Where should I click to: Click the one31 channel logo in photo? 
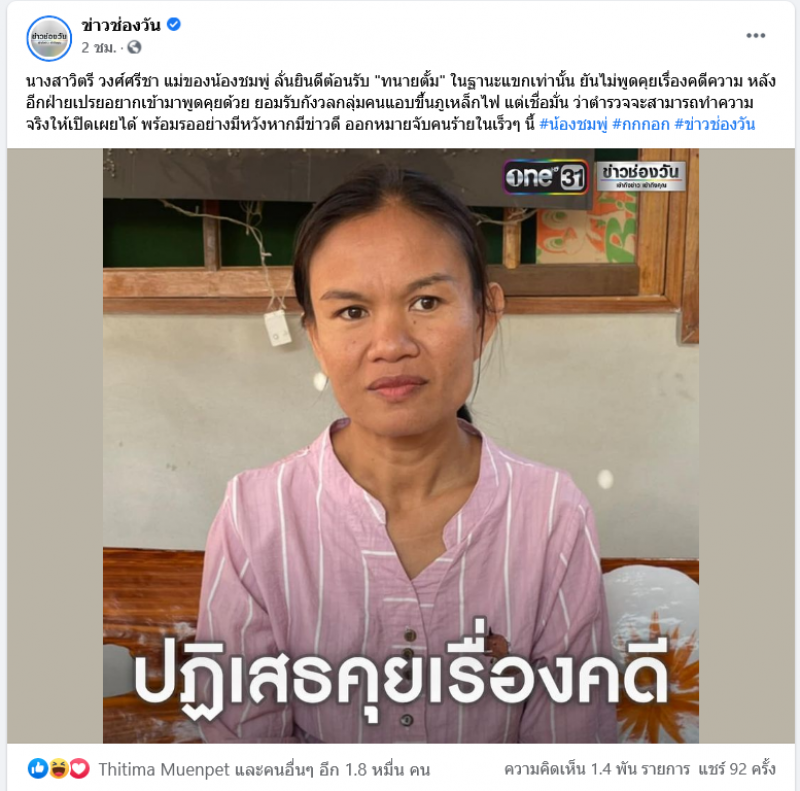pos(545,177)
